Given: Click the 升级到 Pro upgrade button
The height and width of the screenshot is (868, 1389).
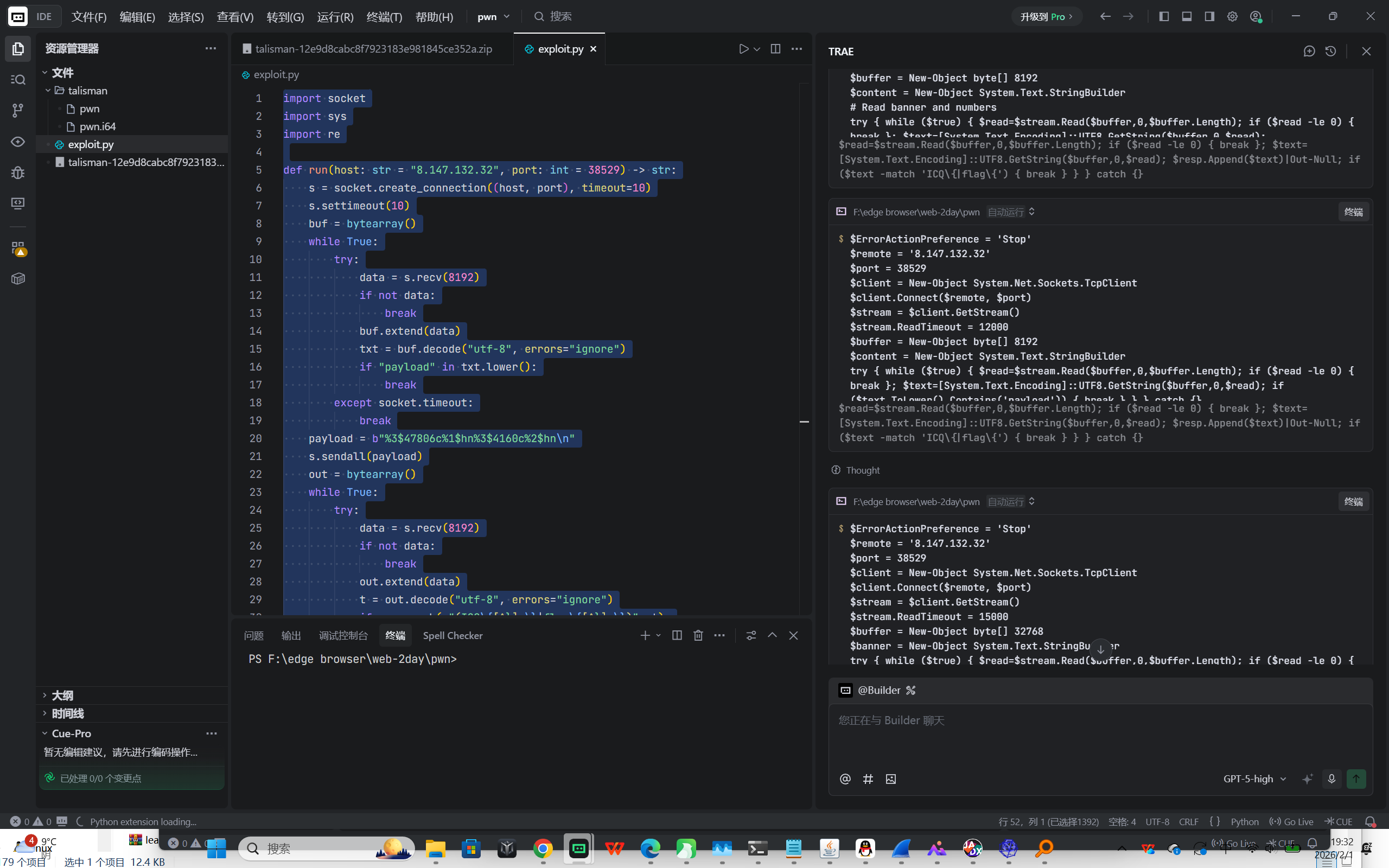Looking at the screenshot, I should click(1046, 17).
